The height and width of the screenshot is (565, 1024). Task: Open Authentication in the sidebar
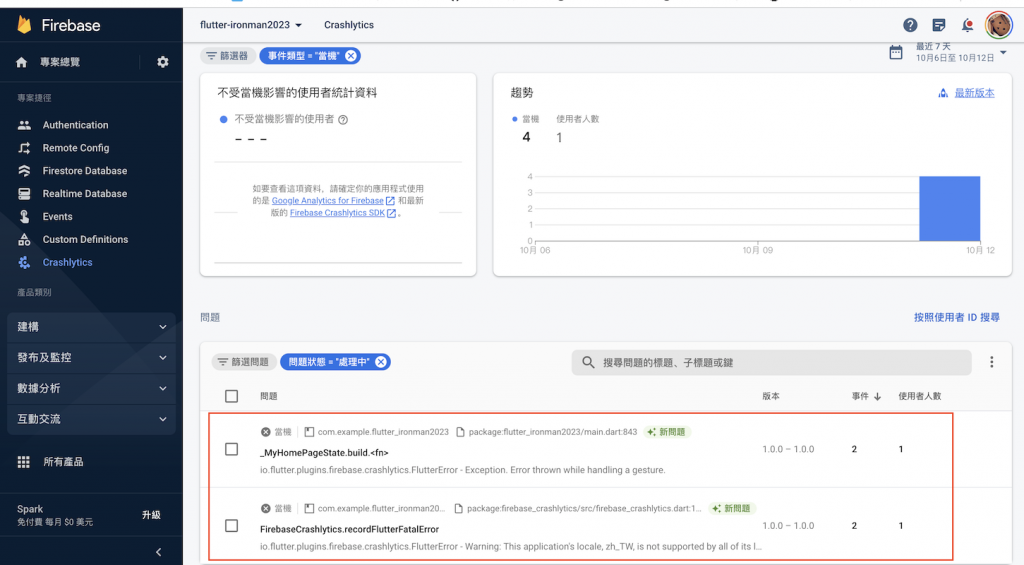75,125
